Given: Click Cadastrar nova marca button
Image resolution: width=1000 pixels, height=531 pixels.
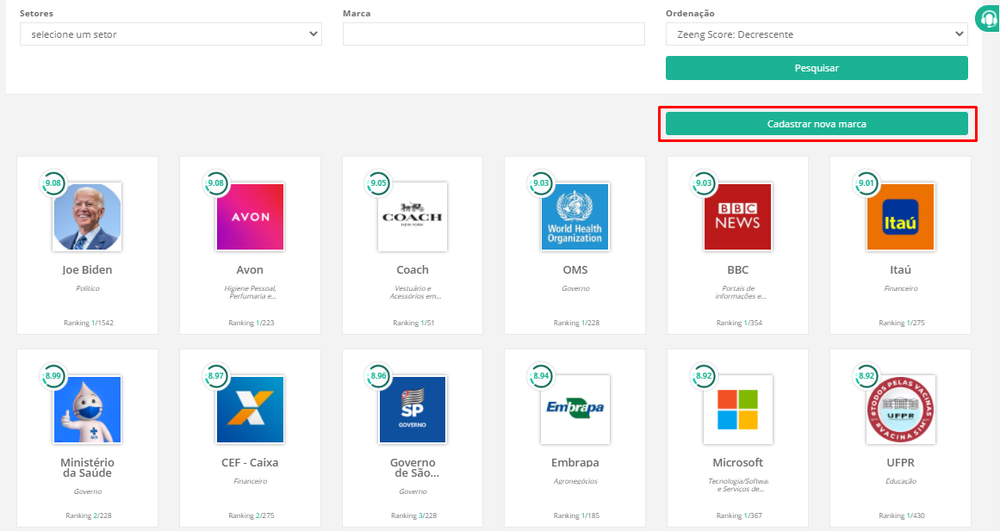Looking at the screenshot, I should 816,124.
